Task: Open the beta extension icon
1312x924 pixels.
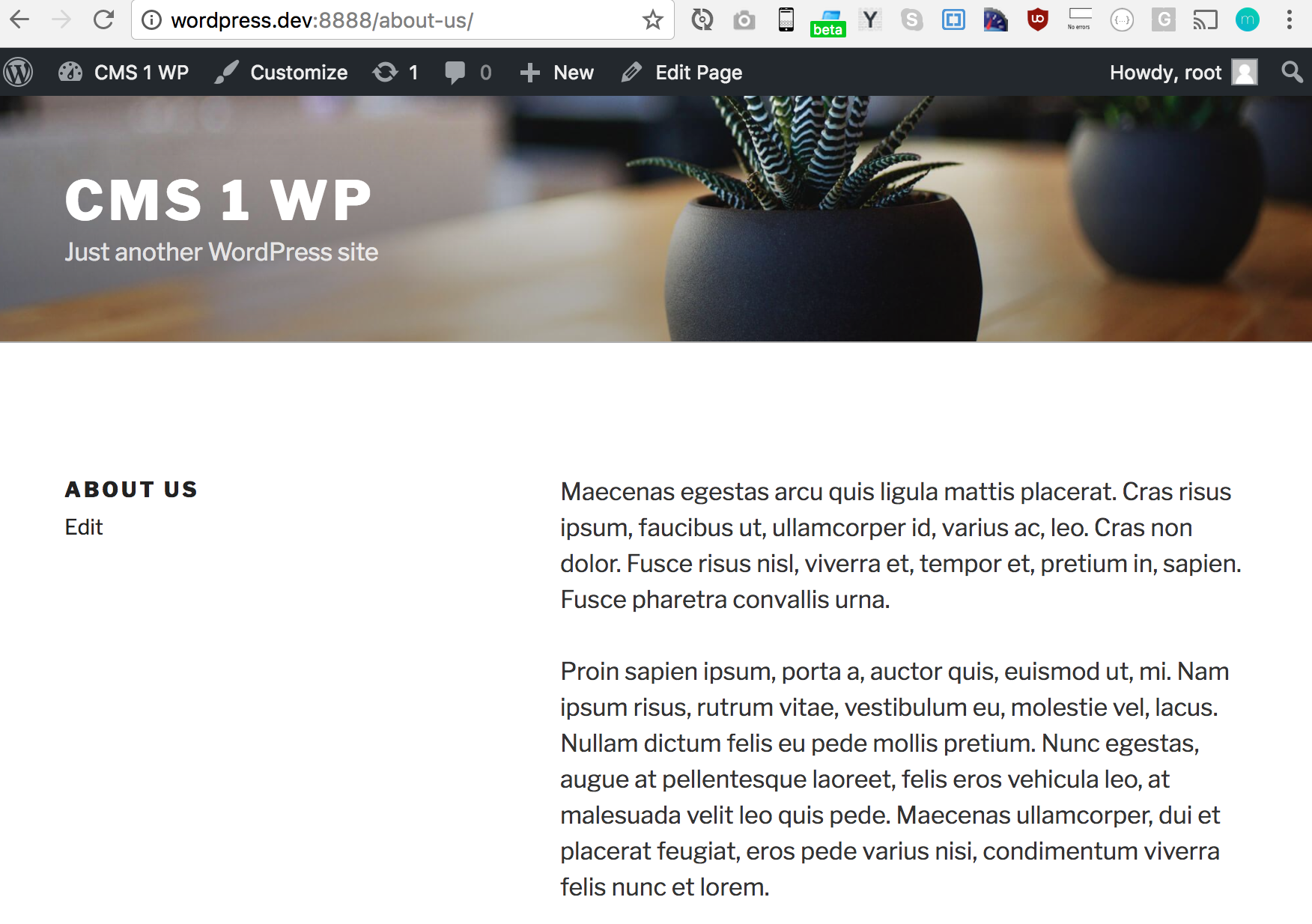Action: tap(828, 22)
